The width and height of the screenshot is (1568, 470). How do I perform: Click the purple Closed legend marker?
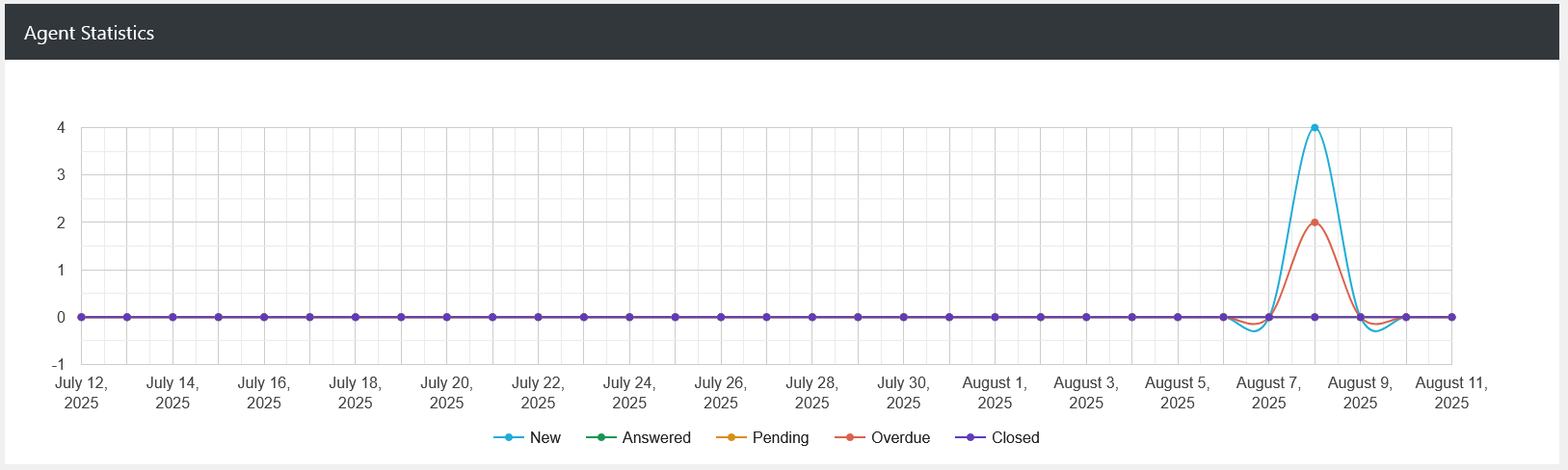click(970, 437)
